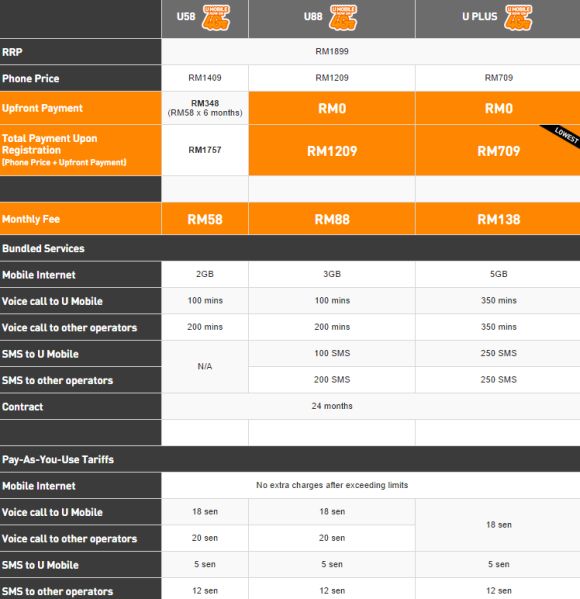Click the 3GB mobile internet value
This screenshot has height=599, width=580.
332,274
